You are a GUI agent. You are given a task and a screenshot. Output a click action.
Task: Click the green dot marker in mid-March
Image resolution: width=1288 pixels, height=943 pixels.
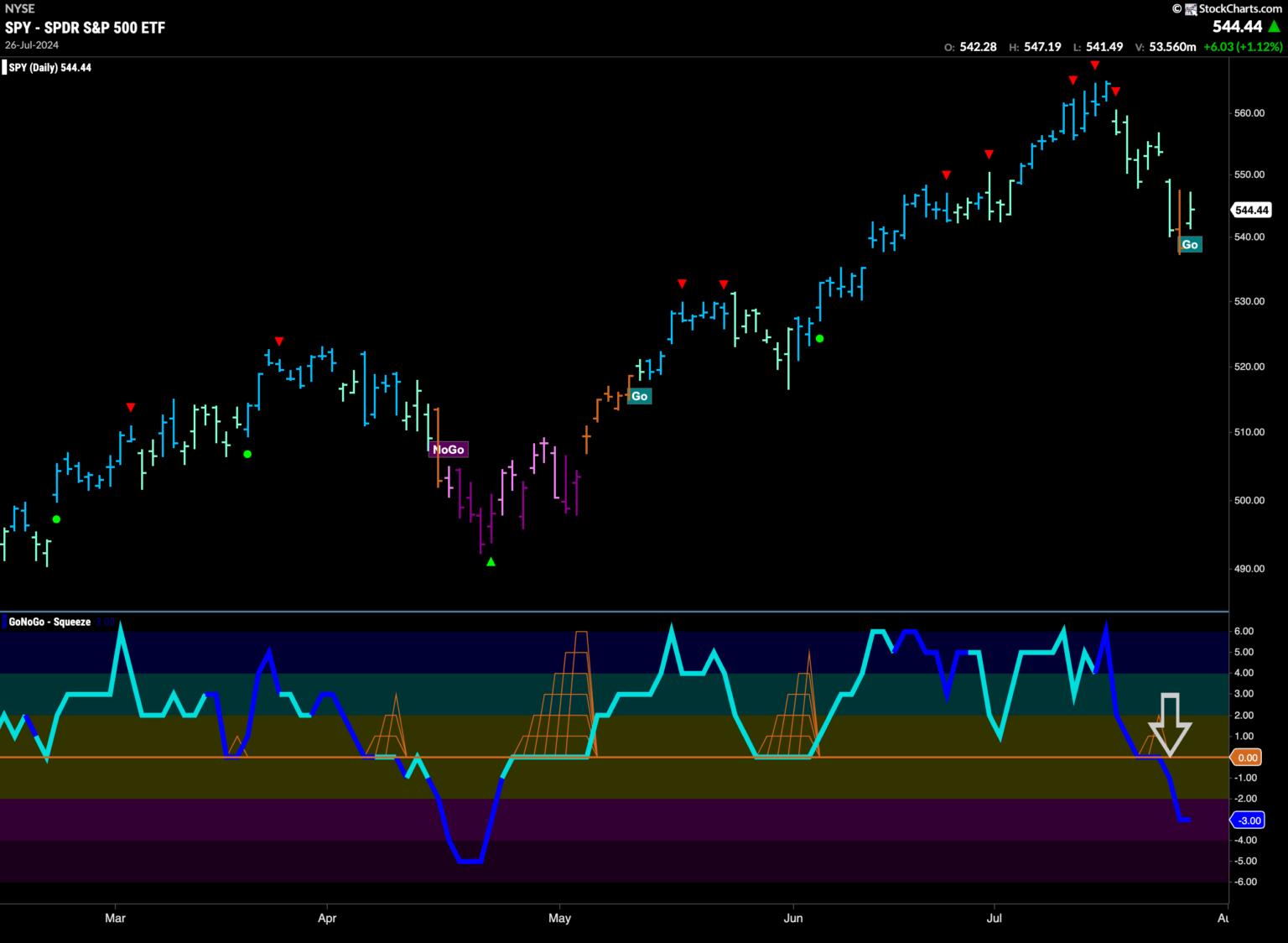[x=247, y=454]
